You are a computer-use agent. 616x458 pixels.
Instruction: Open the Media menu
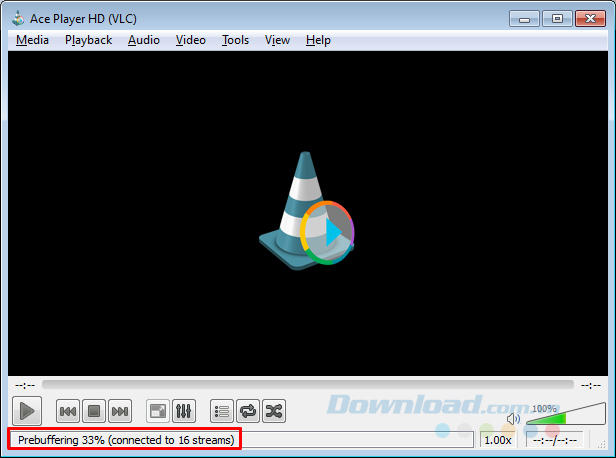pyautogui.click(x=32, y=40)
